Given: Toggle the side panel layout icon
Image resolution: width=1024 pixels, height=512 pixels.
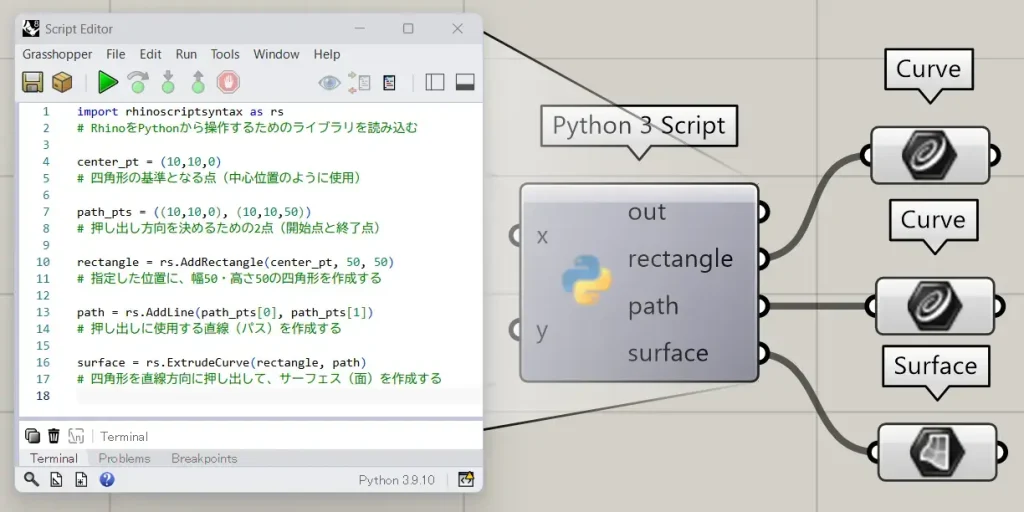Looking at the screenshot, I should pyautogui.click(x=435, y=82).
